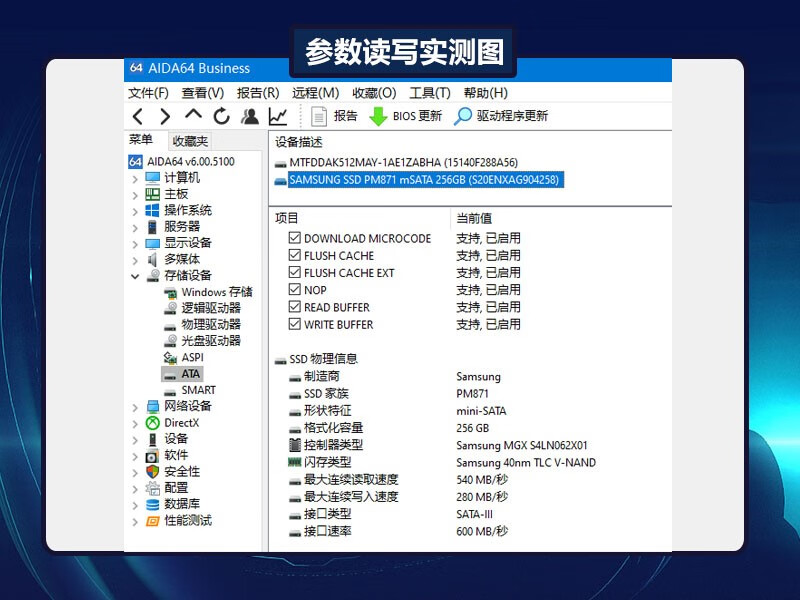The image size is (800, 600).
Task: Click the 主板 motherboard icon
Action: 153,194
